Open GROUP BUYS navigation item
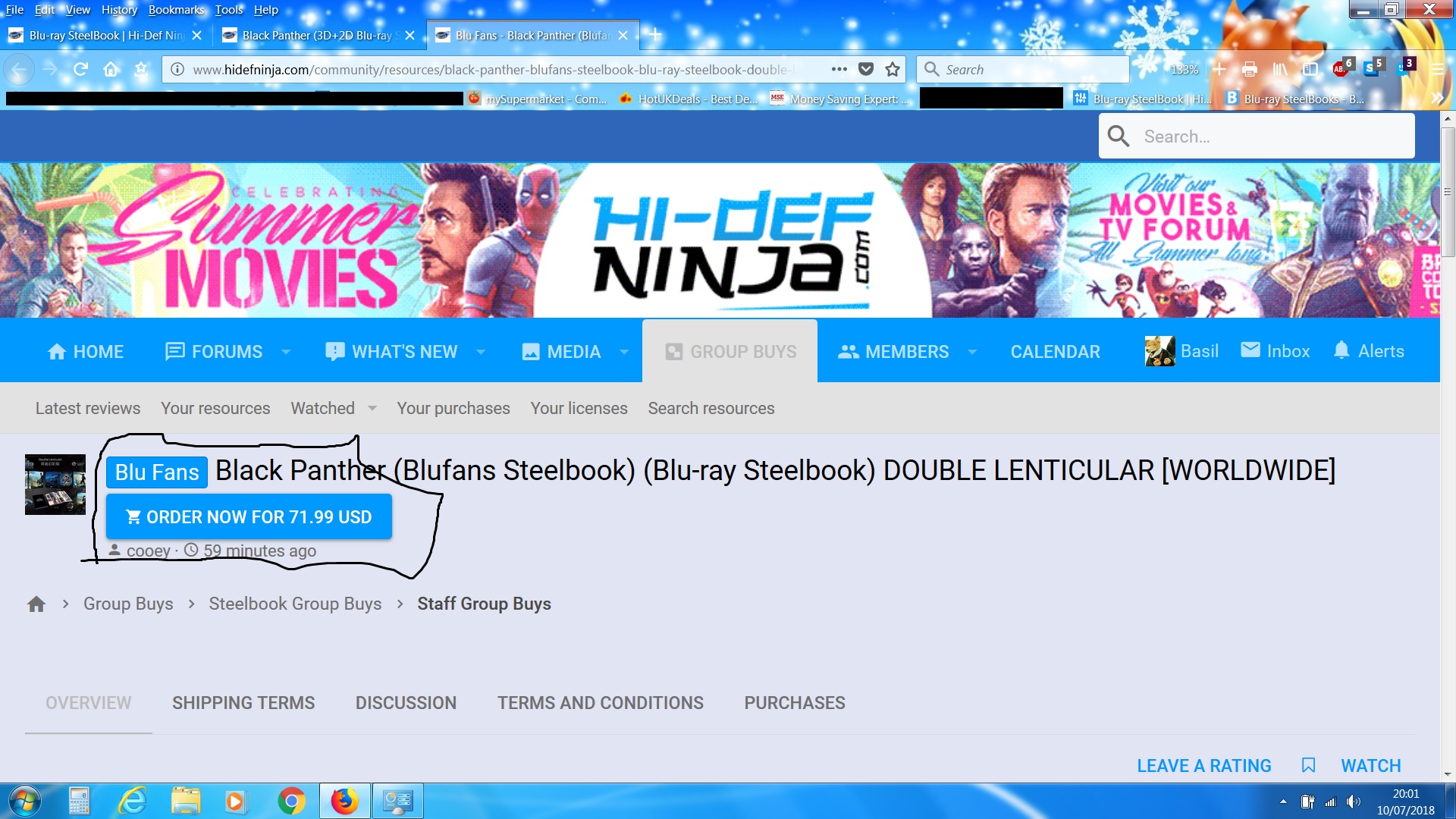The width and height of the screenshot is (1456, 819). tap(731, 352)
